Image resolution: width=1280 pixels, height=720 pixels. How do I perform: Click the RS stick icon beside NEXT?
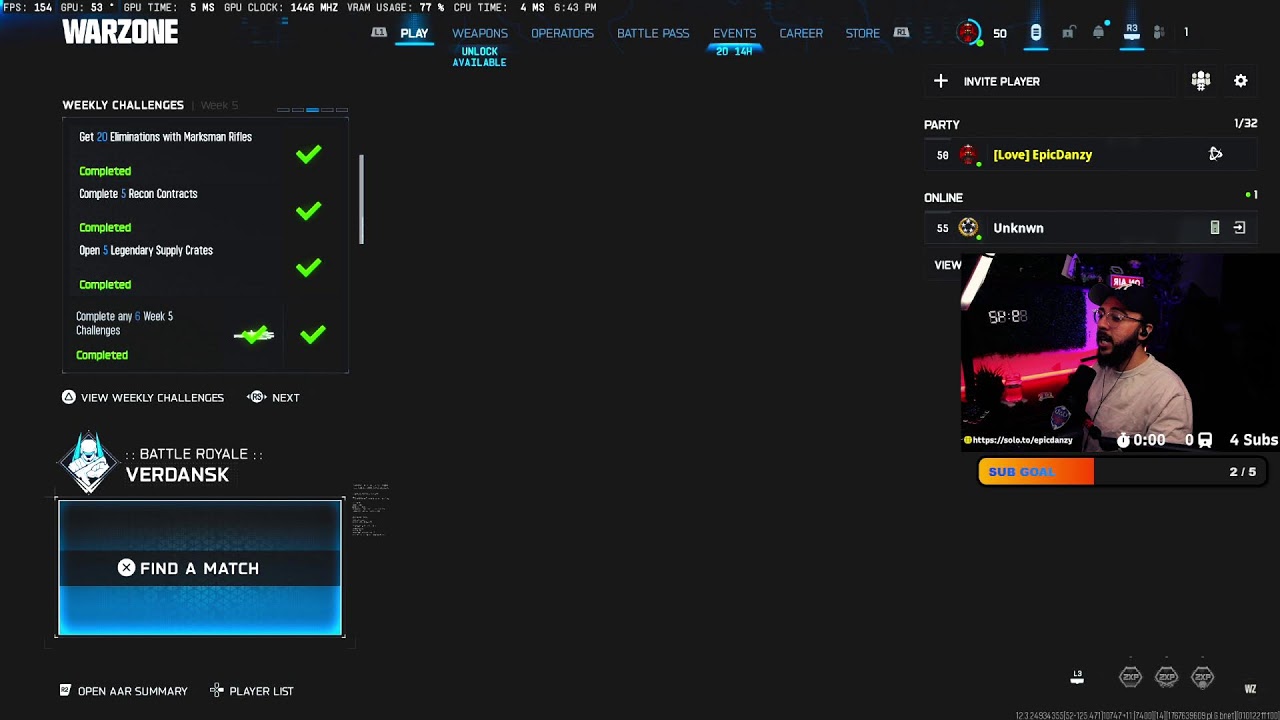tap(256, 397)
